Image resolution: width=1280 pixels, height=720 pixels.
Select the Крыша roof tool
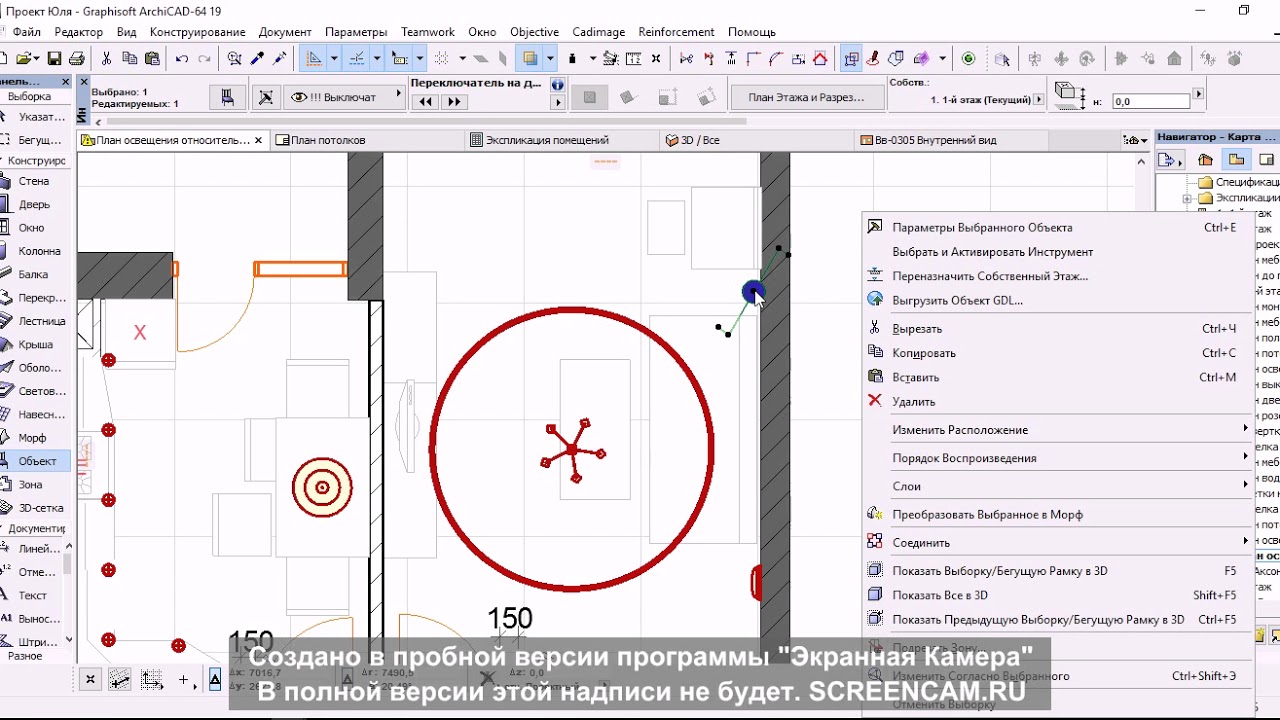35,344
